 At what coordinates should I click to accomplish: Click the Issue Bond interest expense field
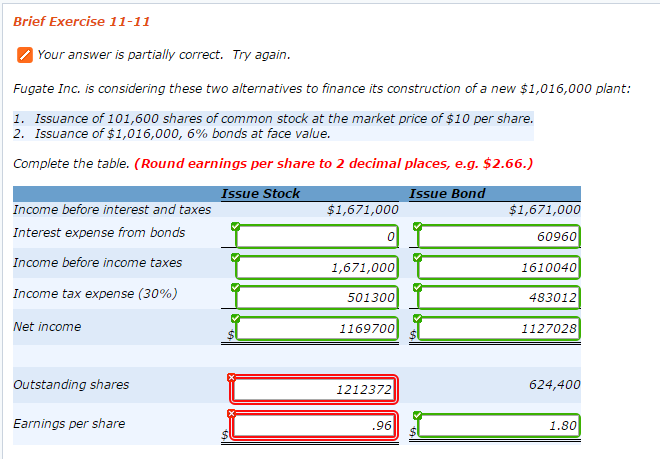tap(499, 236)
